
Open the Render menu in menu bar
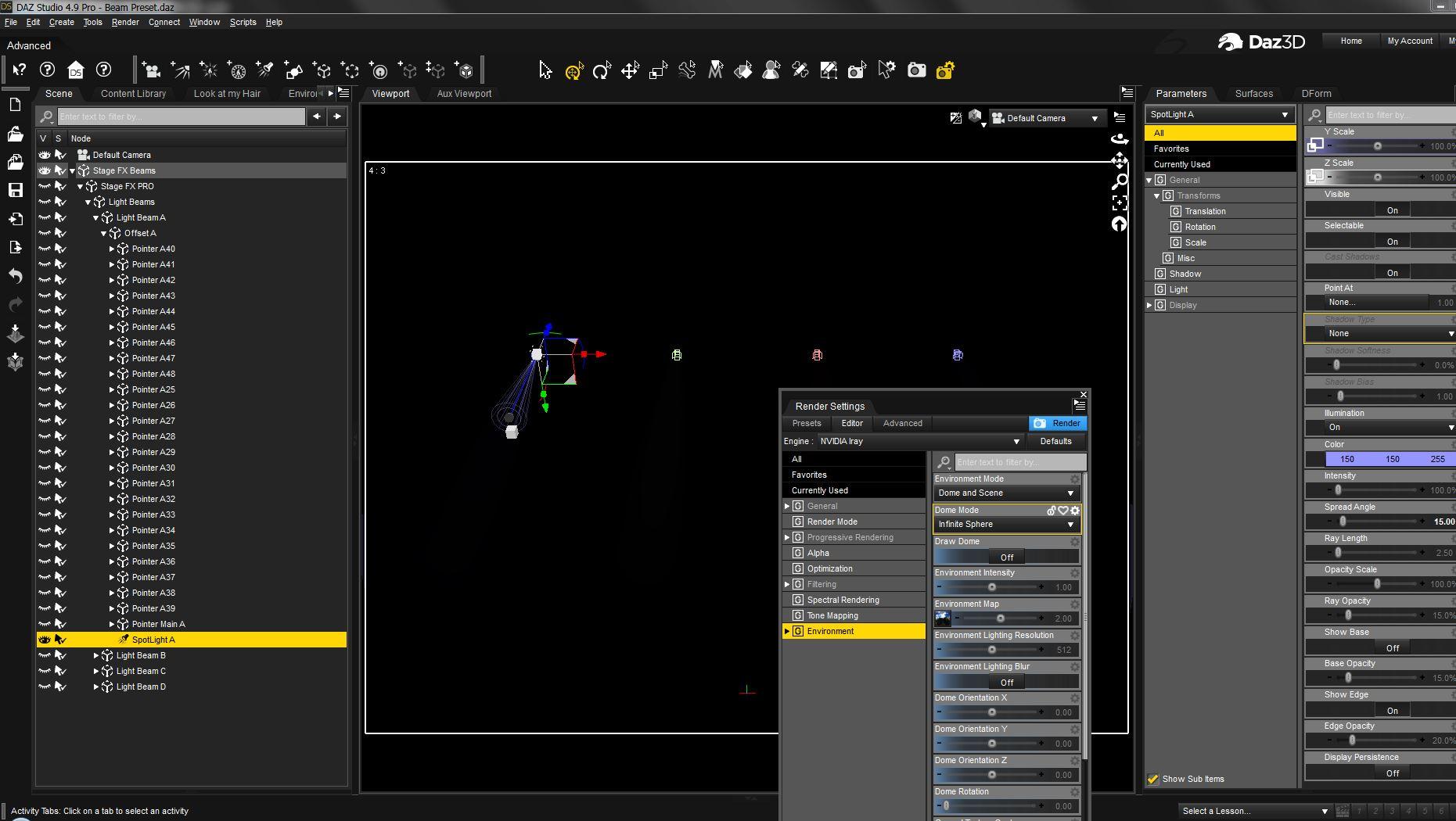pos(125,22)
